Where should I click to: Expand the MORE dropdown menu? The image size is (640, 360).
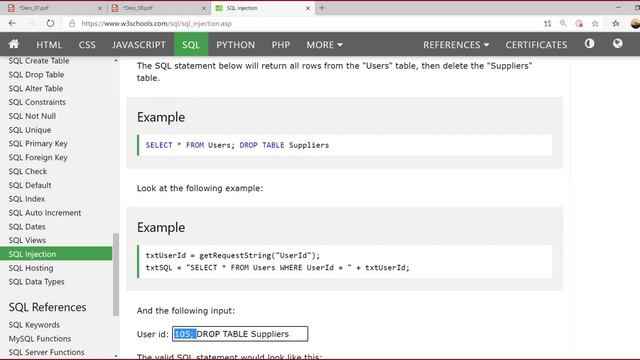click(x=324, y=44)
